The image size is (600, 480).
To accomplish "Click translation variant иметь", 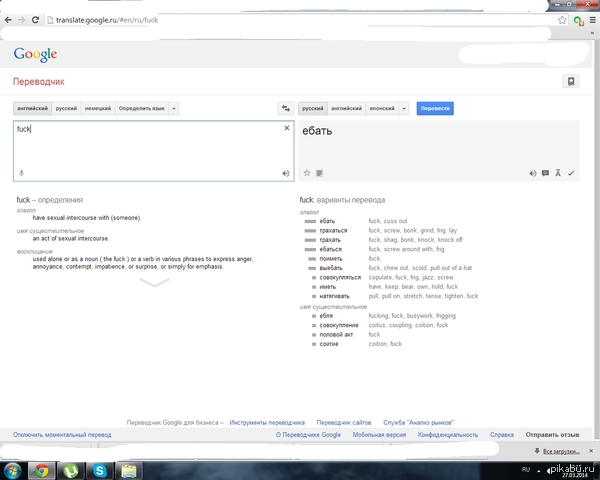I will pos(328,287).
